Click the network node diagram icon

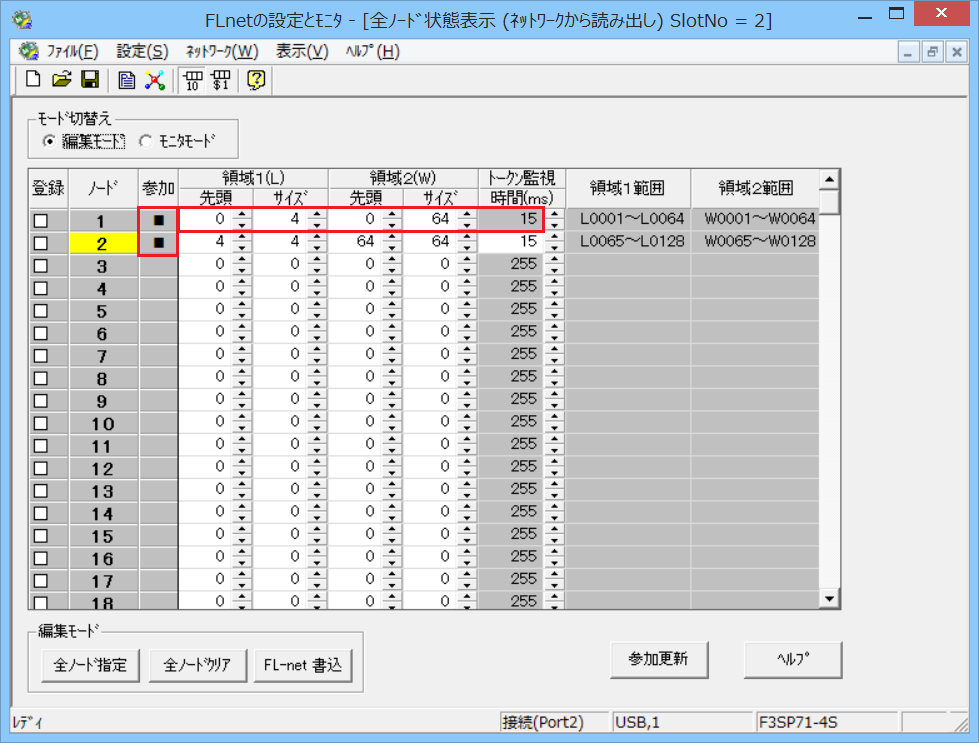click(154, 81)
